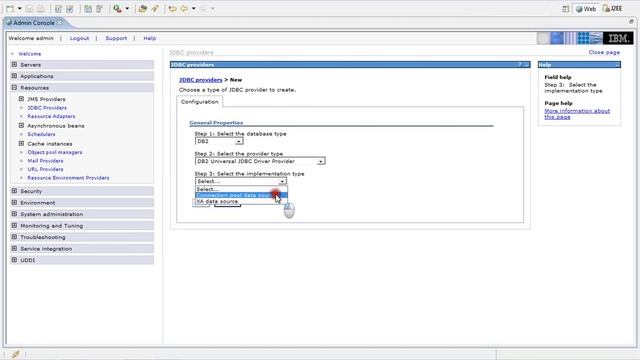Open the provider type dropdown
The image size is (640, 360).
click(x=260, y=161)
